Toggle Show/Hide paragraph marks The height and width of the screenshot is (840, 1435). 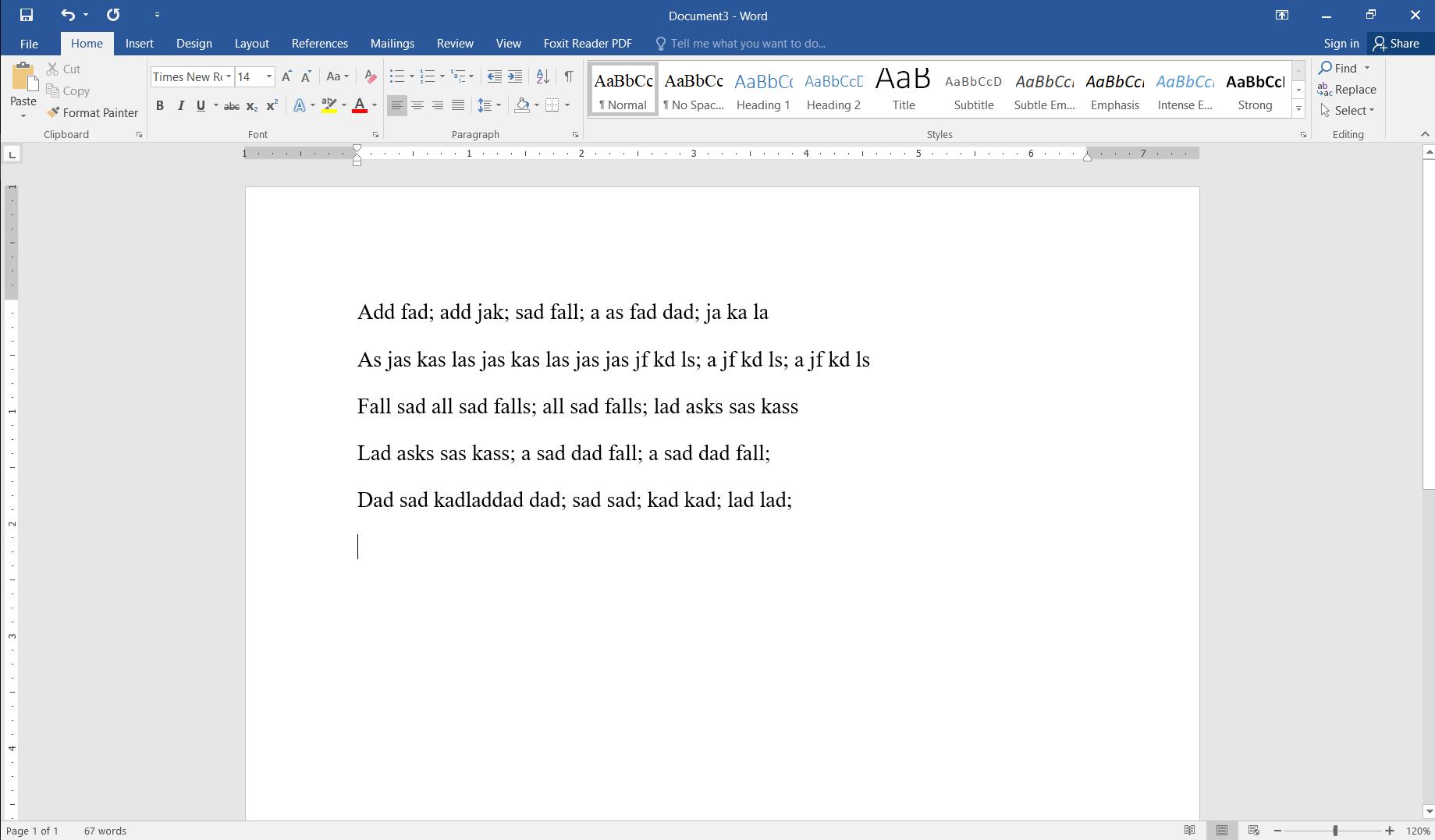(x=569, y=76)
